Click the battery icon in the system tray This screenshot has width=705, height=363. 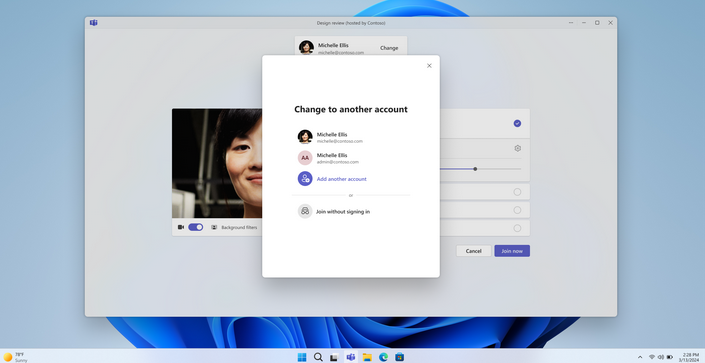[x=669, y=357]
